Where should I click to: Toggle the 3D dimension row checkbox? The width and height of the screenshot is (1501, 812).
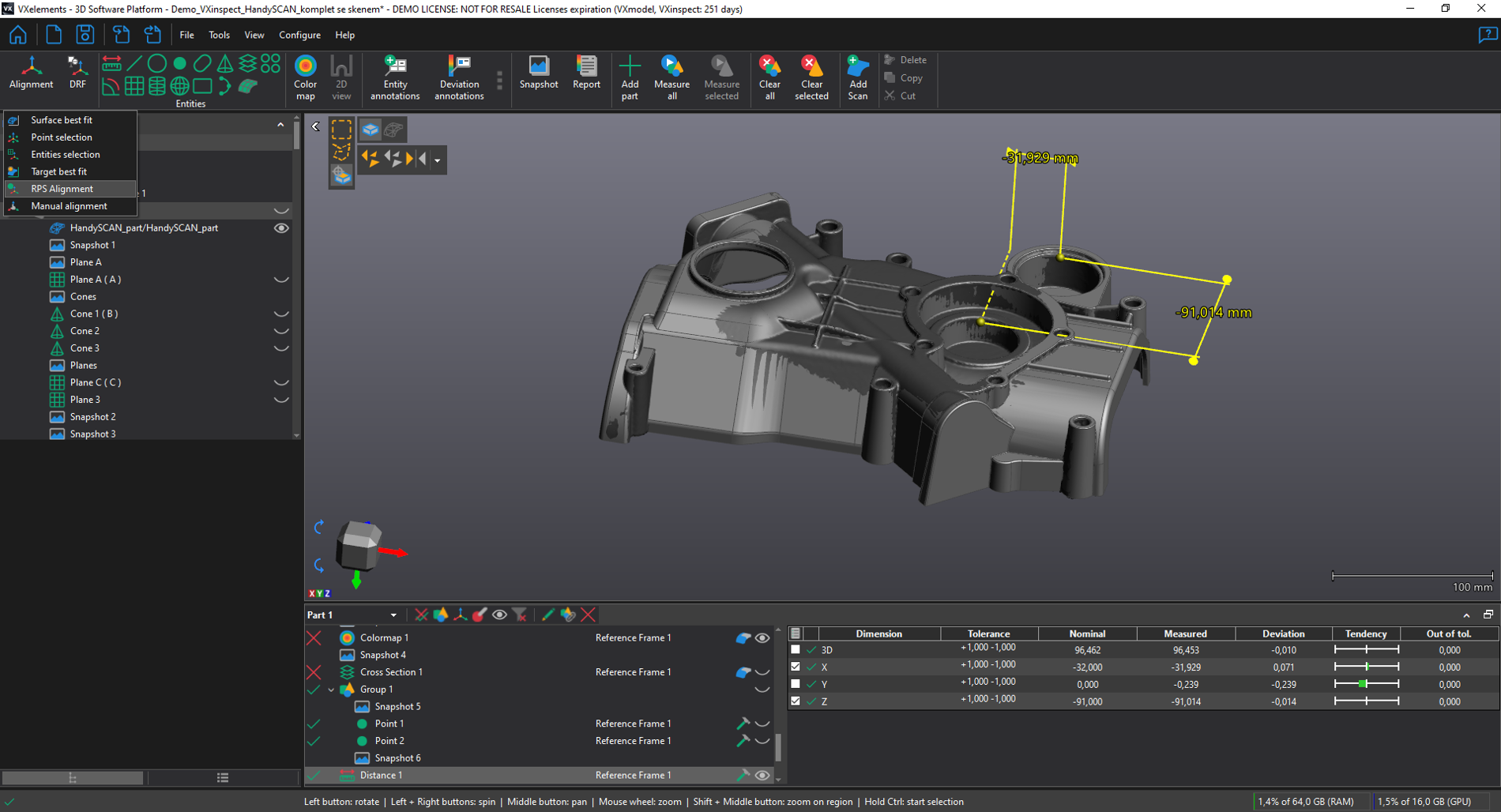tap(796, 650)
